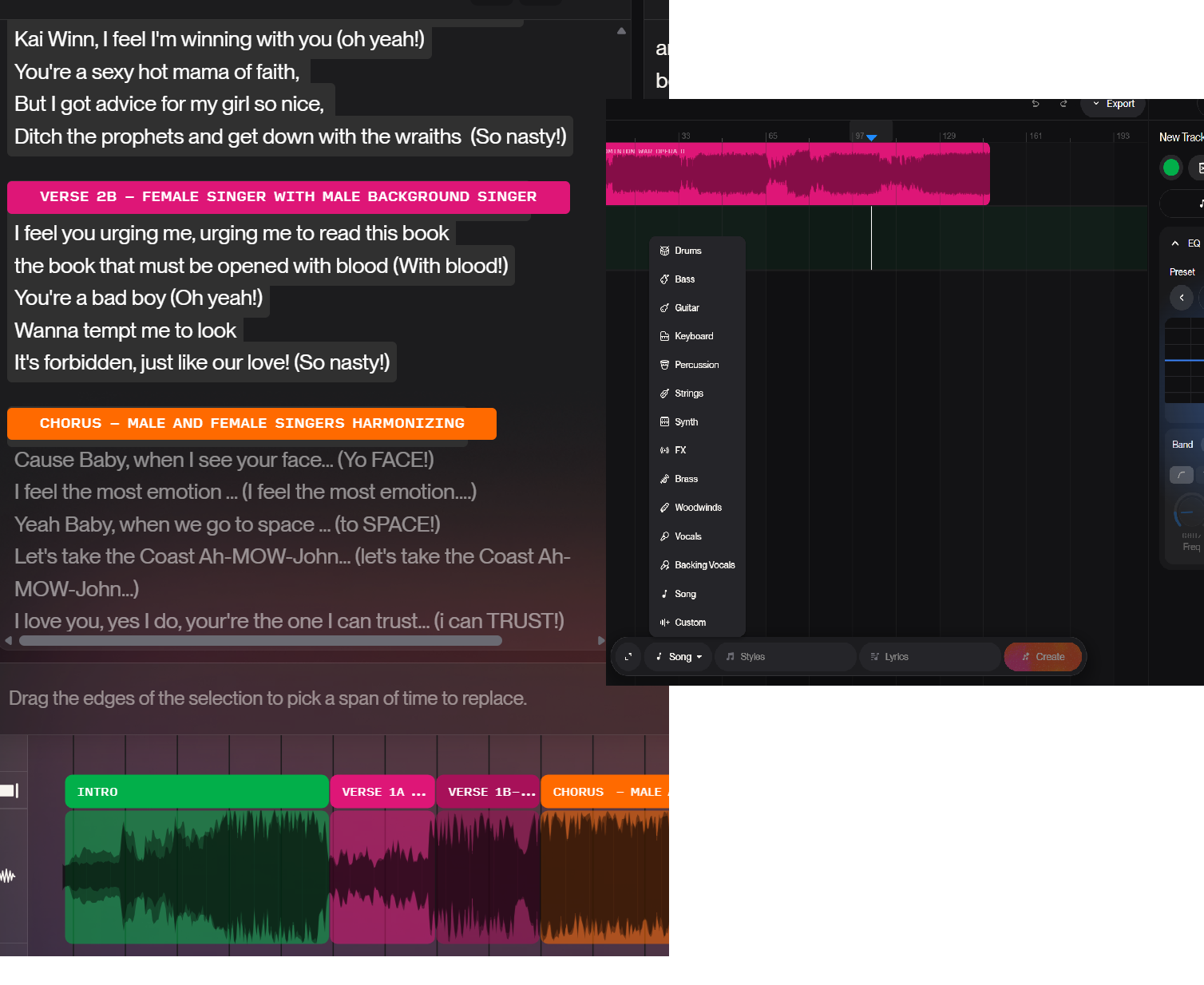Click the Strings violin icon
This screenshot has height=985, width=1204.
(664, 394)
